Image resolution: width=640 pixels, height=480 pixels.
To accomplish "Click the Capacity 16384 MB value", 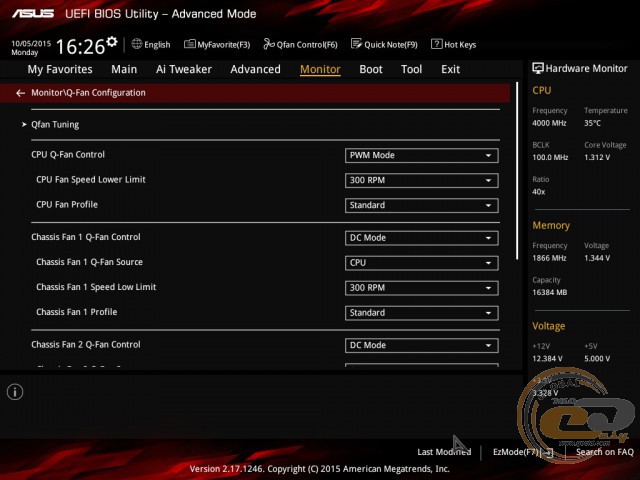I will [x=549, y=292].
